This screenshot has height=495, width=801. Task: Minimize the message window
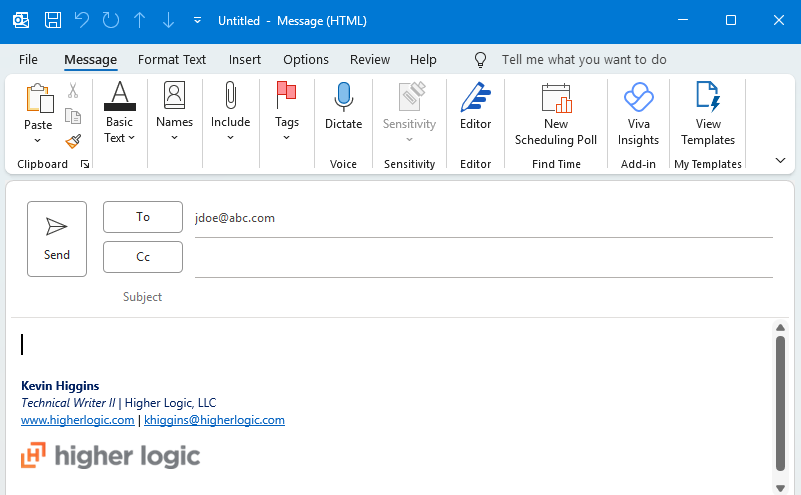[x=683, y=20]
